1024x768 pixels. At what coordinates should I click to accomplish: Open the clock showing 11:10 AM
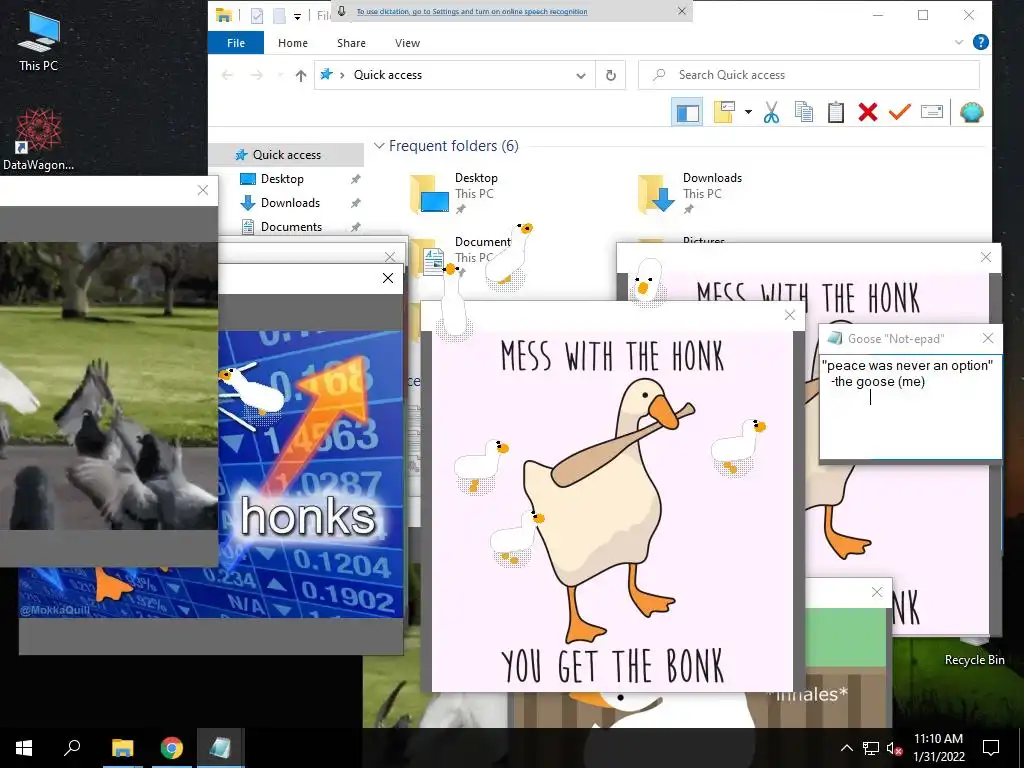(938, 748)
